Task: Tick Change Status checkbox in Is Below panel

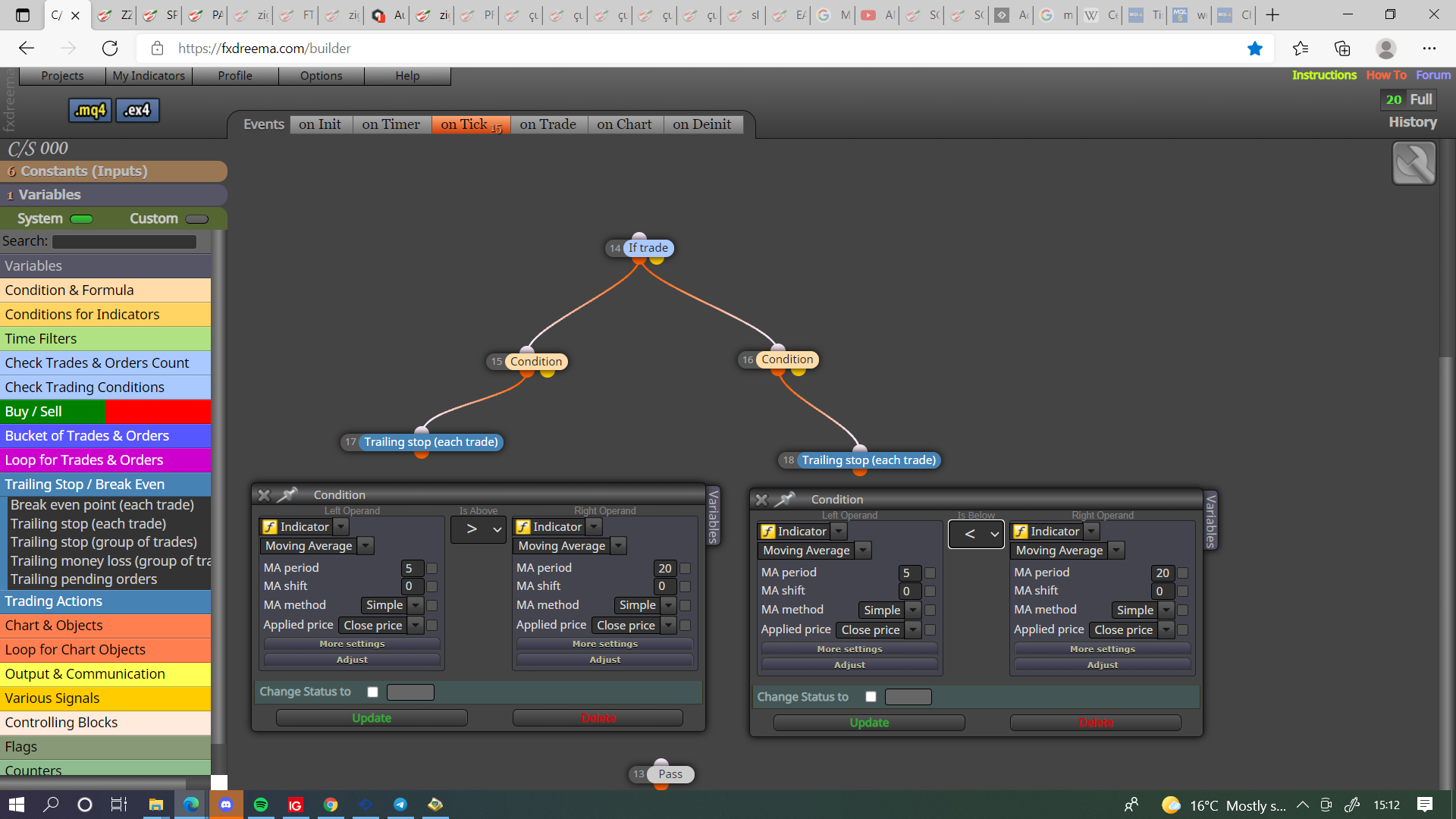Action: (x=871, y=697)
